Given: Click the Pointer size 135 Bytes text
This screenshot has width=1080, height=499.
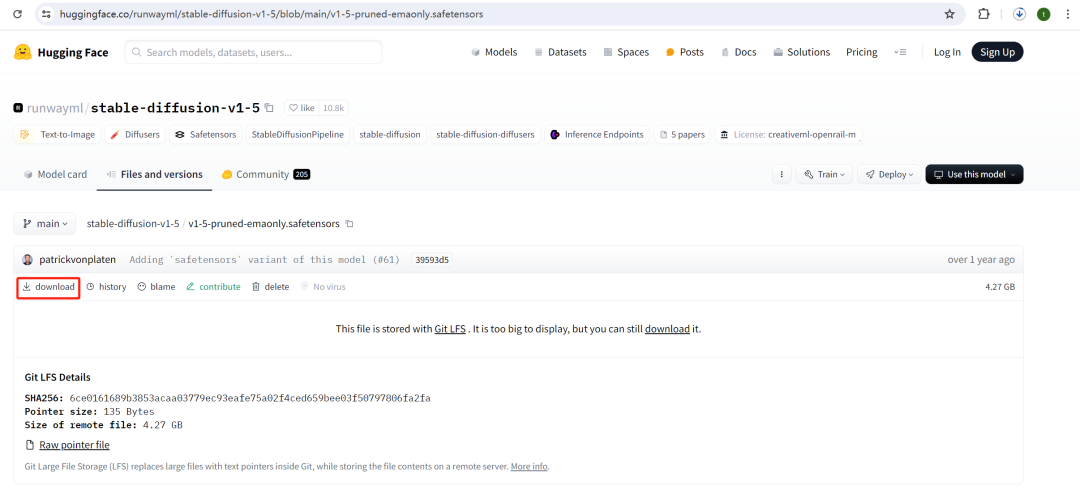Looking at the screenshot, I should tap(90, 412).
